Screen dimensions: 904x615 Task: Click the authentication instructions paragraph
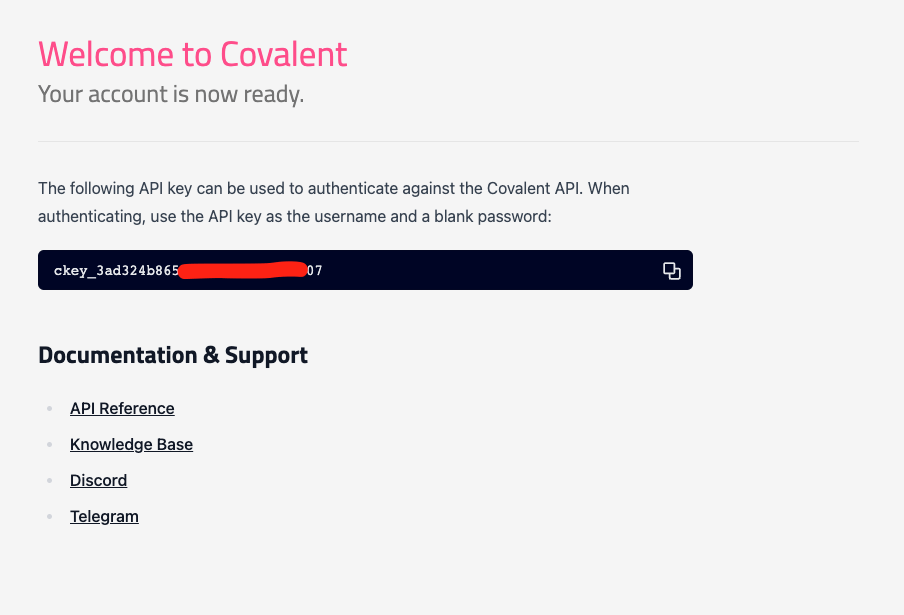(333, 202)
